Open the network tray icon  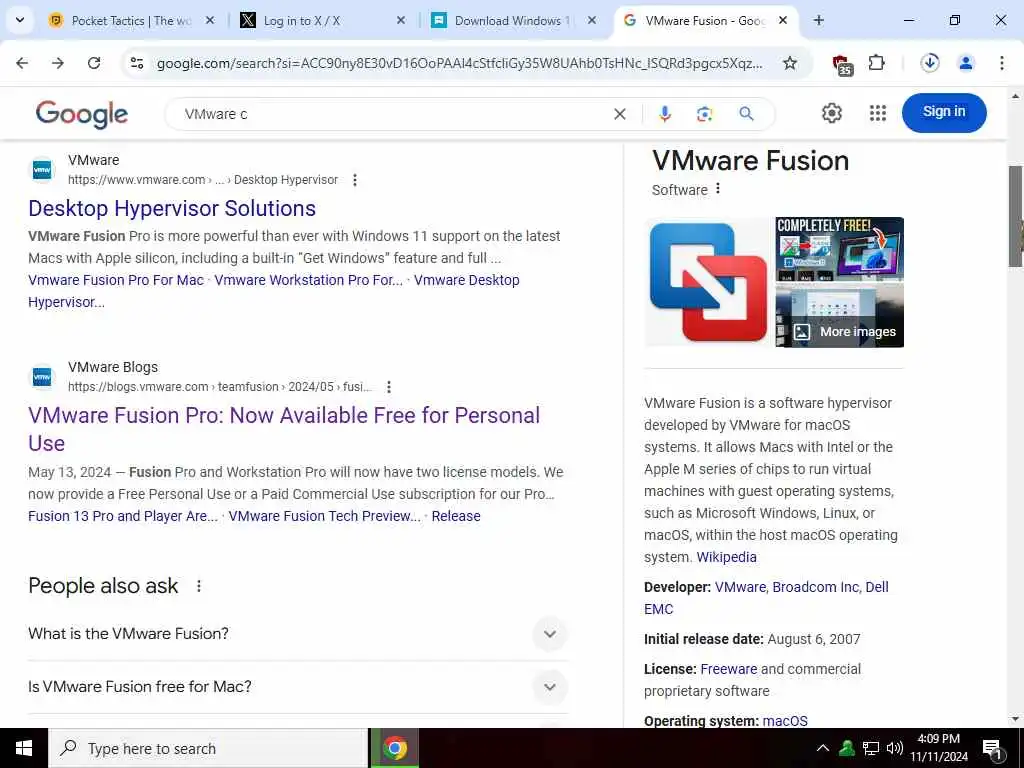point(871,748)
